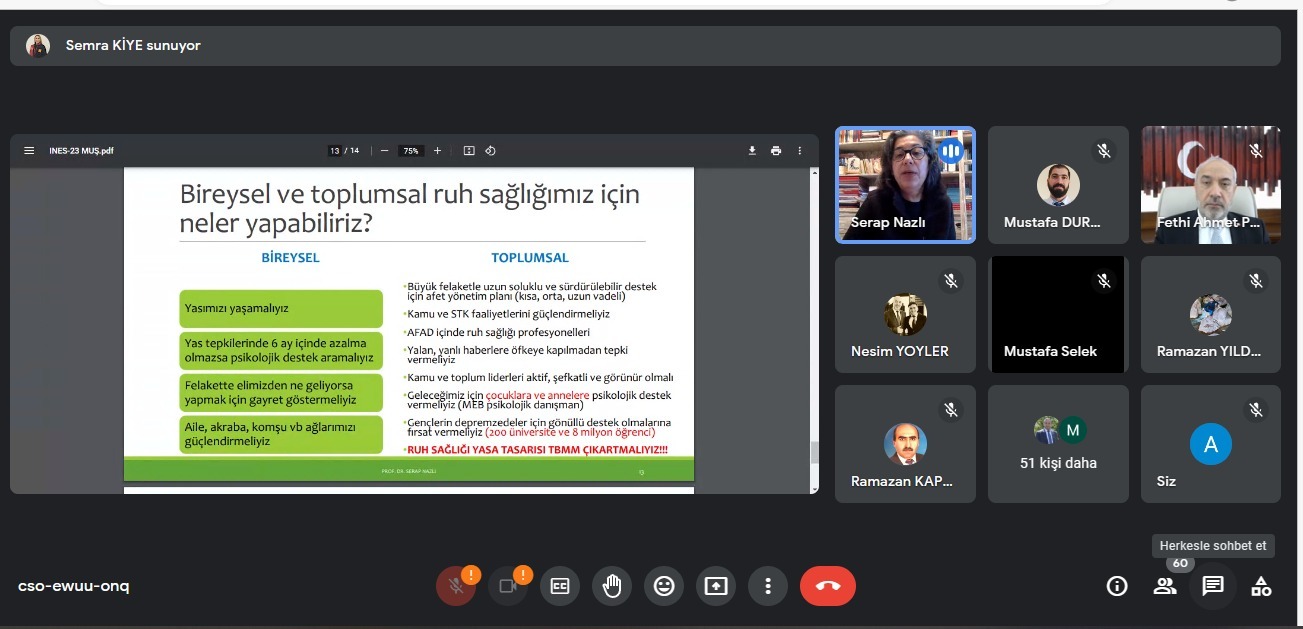1303x629 pixels.
Task: Open meeting details info panel
Action: tap(1117, 586)
